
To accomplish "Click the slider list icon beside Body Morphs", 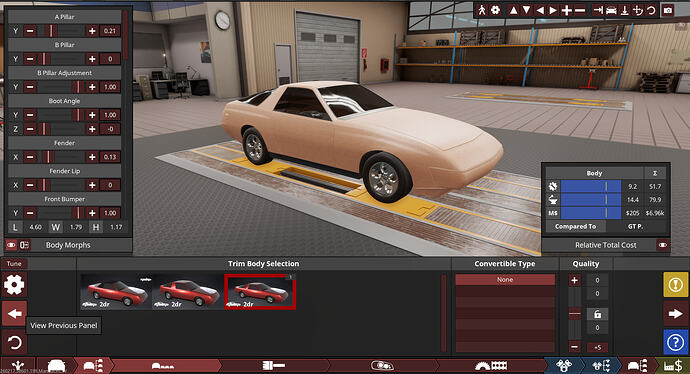I will tap(24, 245).
